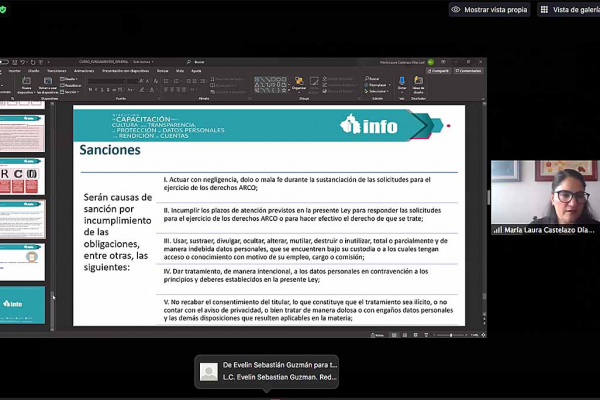Open Revisar ribbon tab

[x=163, y=71]
